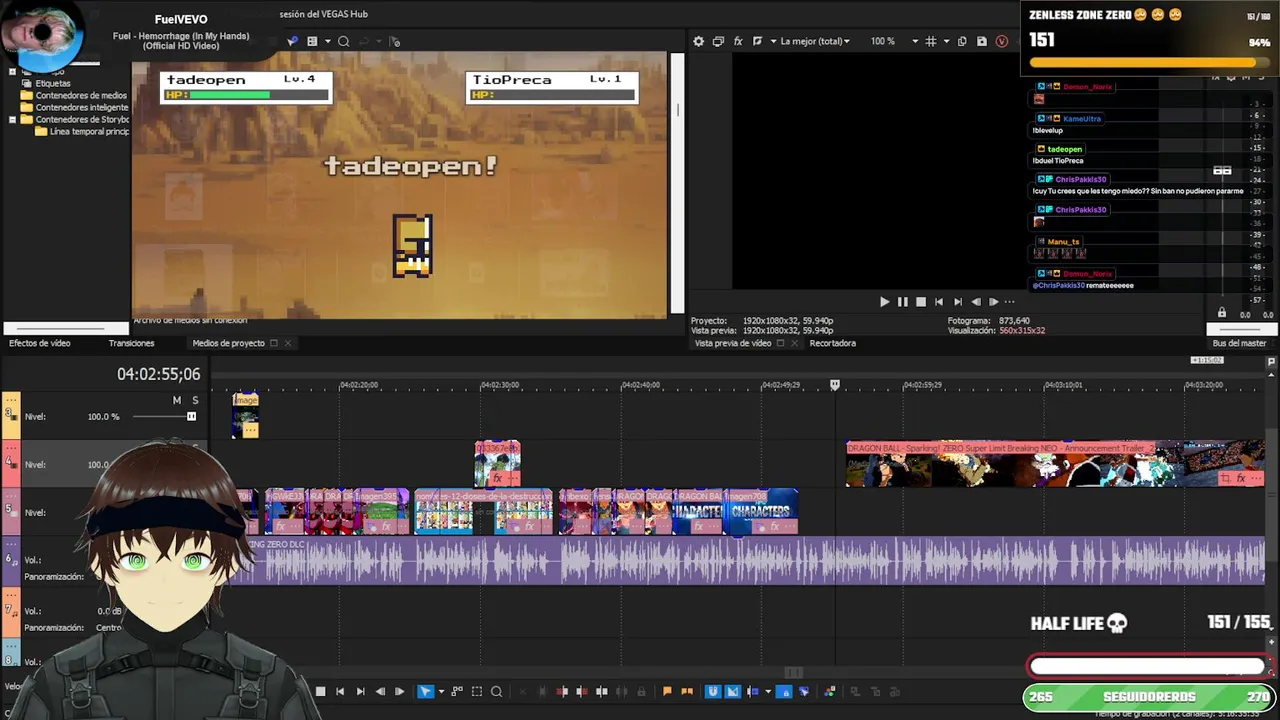Viewport: 1280px width, 720px height.
Task: Select the Image clip on track 3
Action: [246, 415]
